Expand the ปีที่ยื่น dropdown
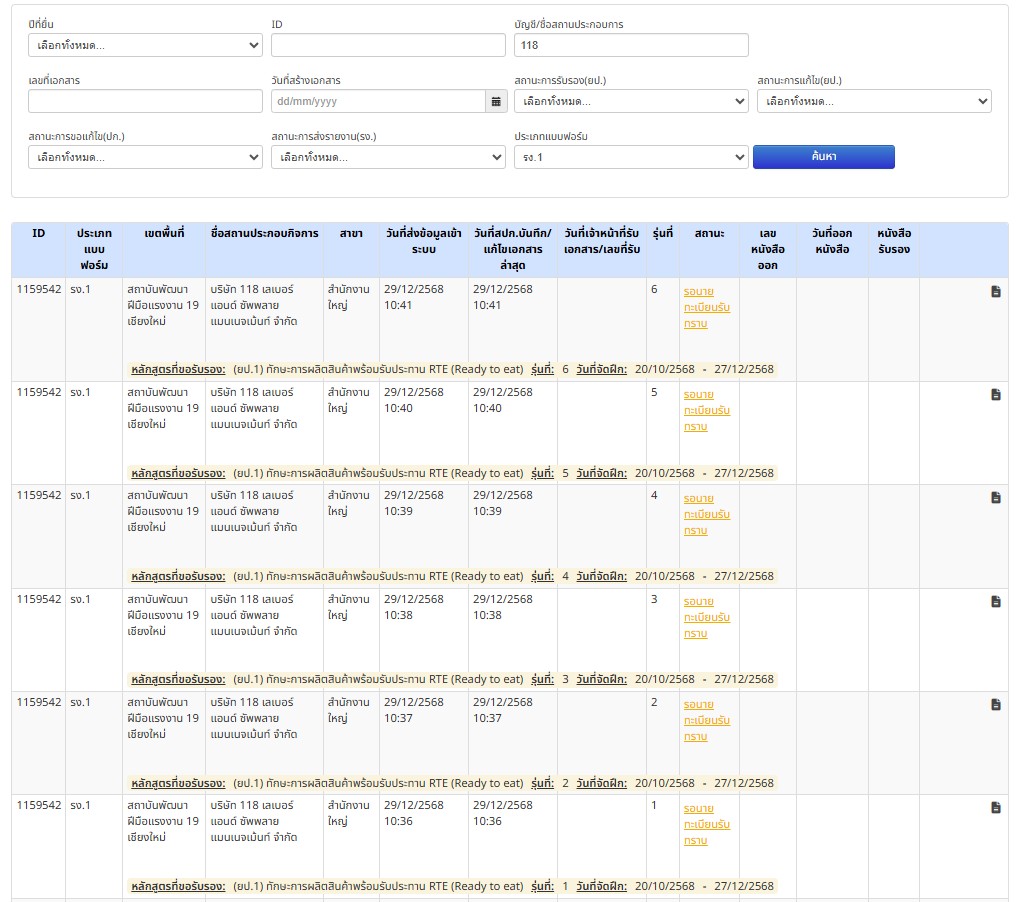1021x902 pixels. 145,45
